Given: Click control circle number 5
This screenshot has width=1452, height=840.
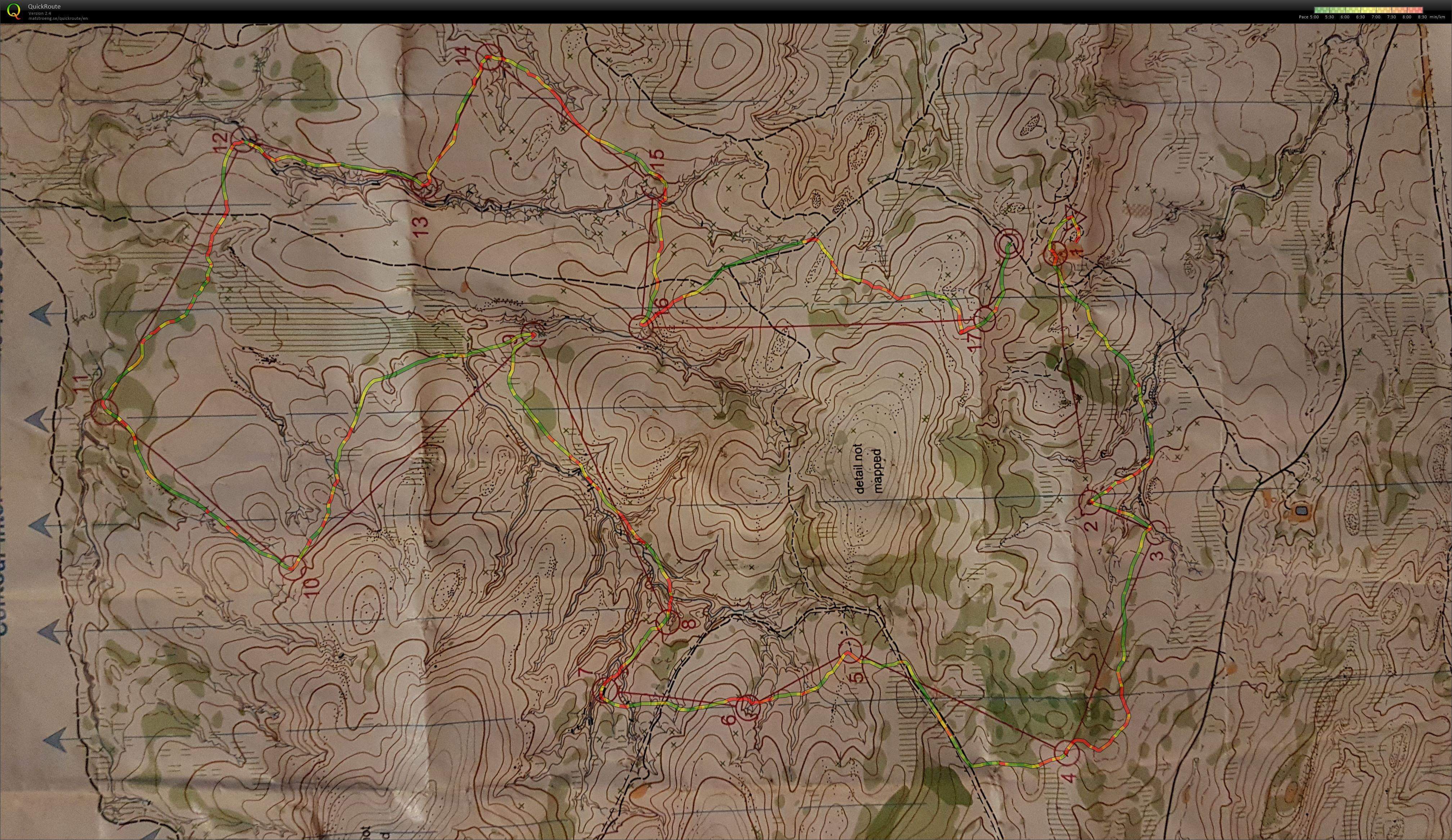Looking at the screenshot, I should coord(850,650).
